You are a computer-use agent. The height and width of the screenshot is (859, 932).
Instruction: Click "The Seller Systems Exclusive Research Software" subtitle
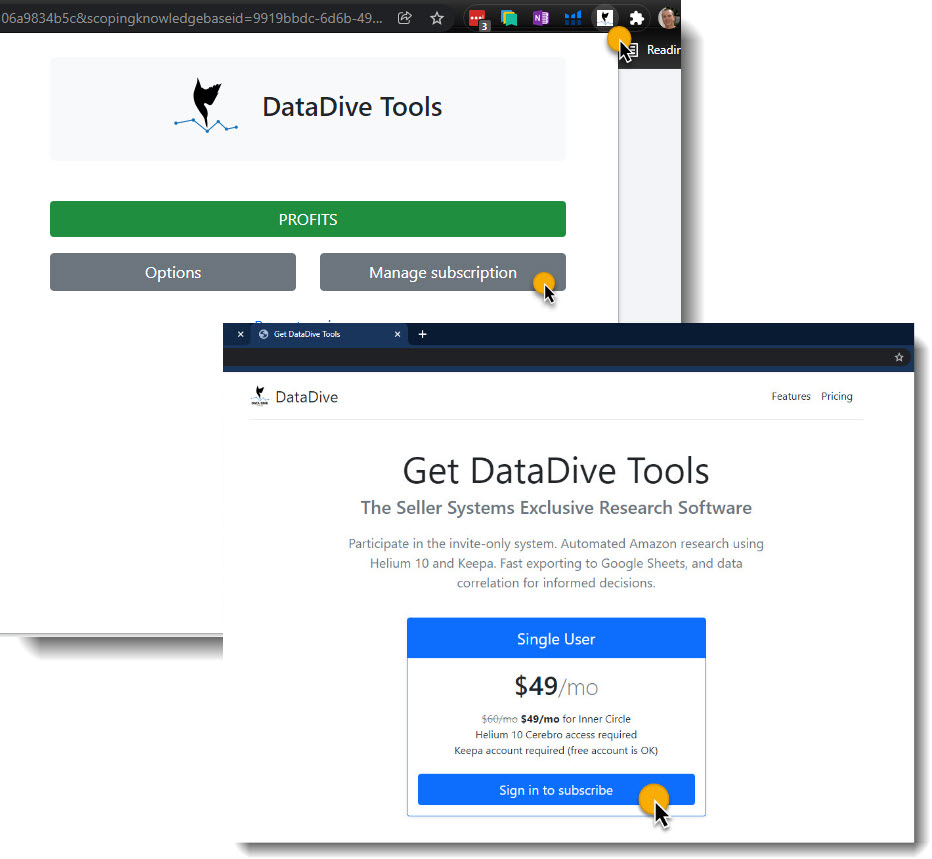pyautogui.click(x=556, y=508)
